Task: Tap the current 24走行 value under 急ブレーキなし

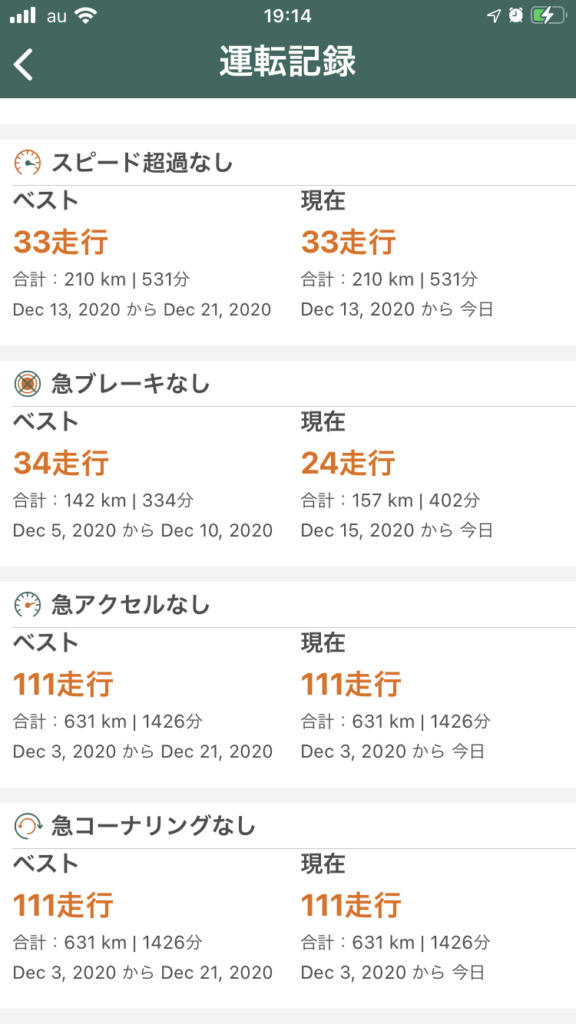Action: pos(348,463)
